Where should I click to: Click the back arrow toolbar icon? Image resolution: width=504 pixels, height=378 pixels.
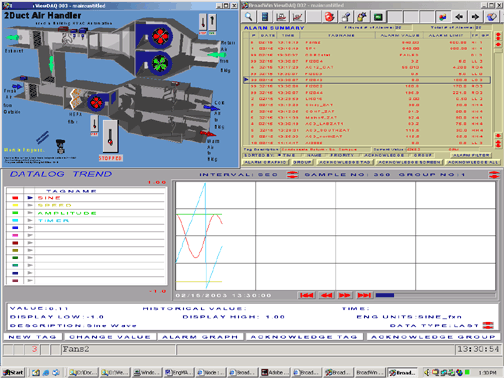[459, 16]
